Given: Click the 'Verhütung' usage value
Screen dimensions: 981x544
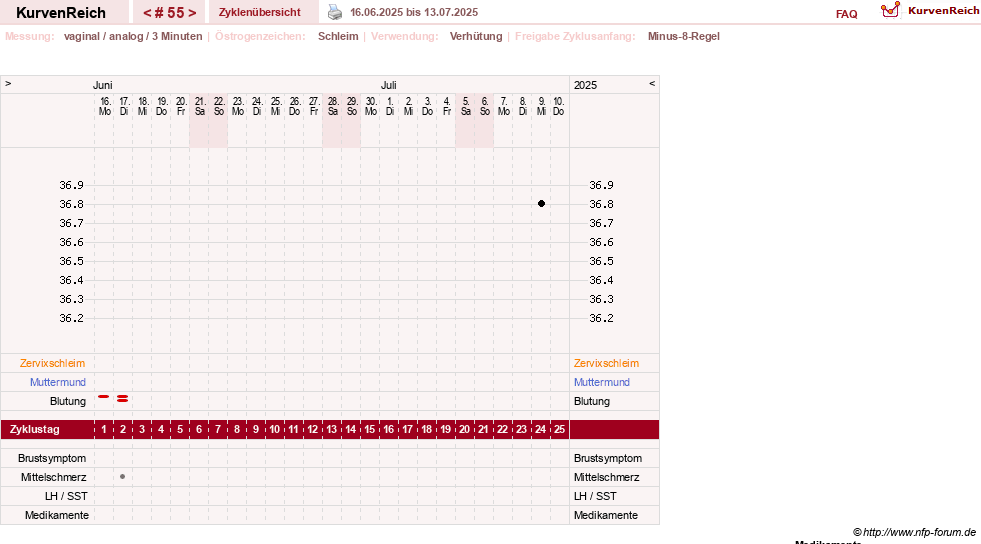Looking at the screenshot, I should 476,36.
